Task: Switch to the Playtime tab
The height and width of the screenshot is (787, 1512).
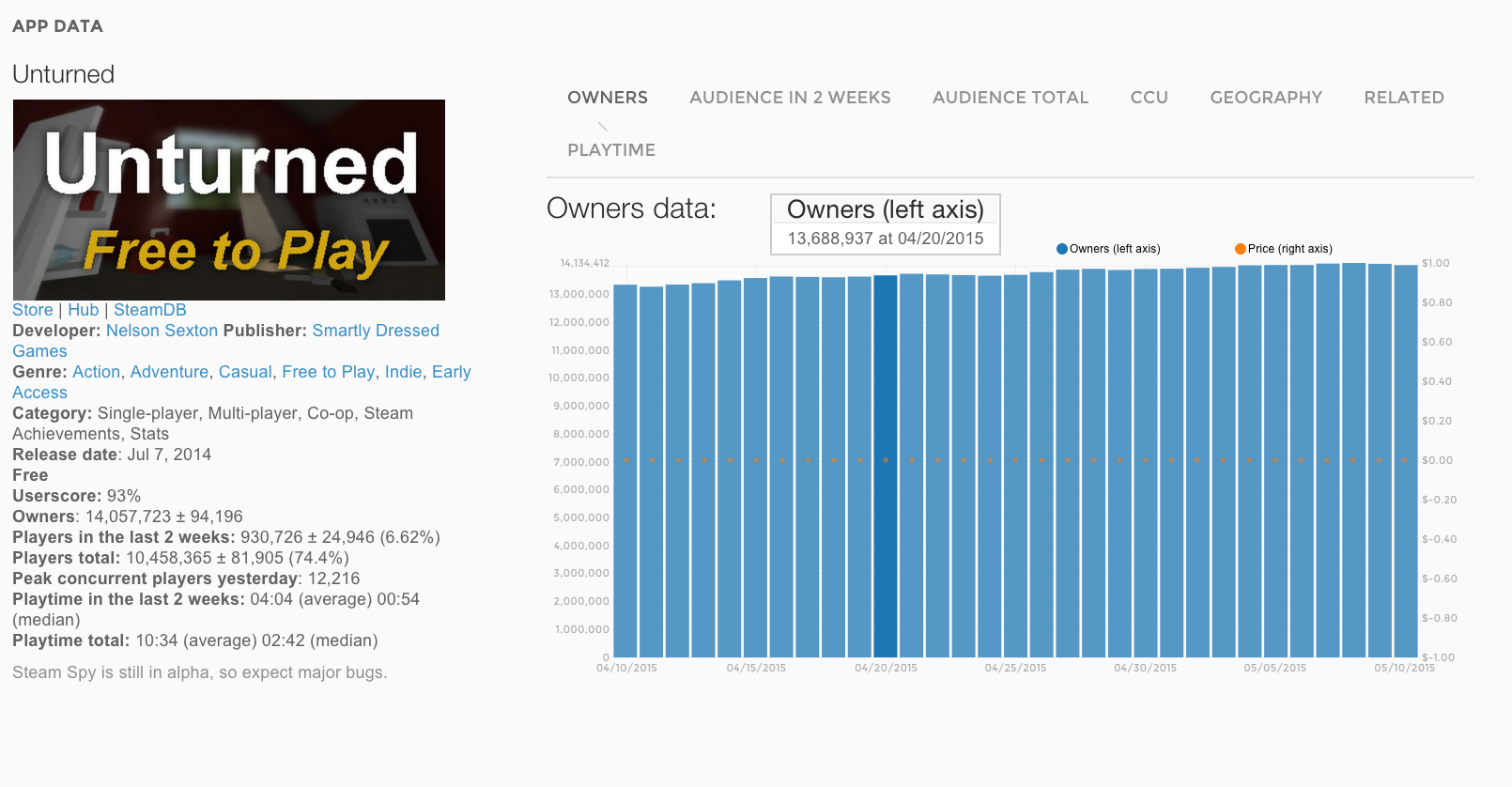Action: (x=611, y=150)
